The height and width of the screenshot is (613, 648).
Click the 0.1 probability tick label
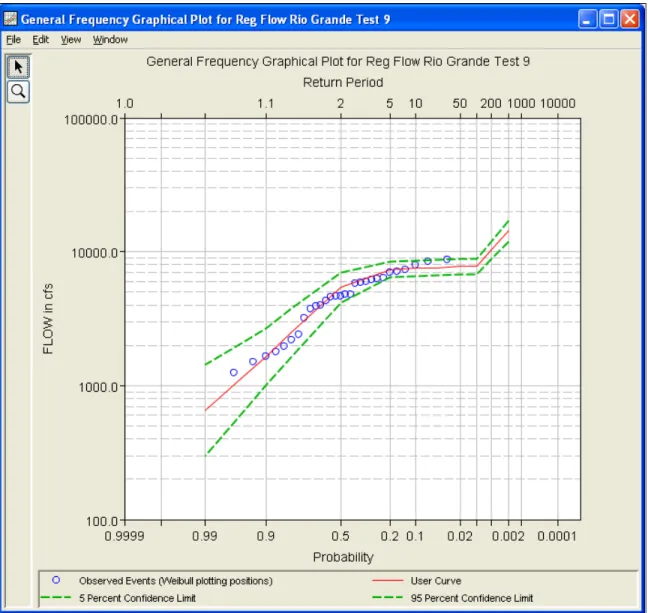click(415, 536)
